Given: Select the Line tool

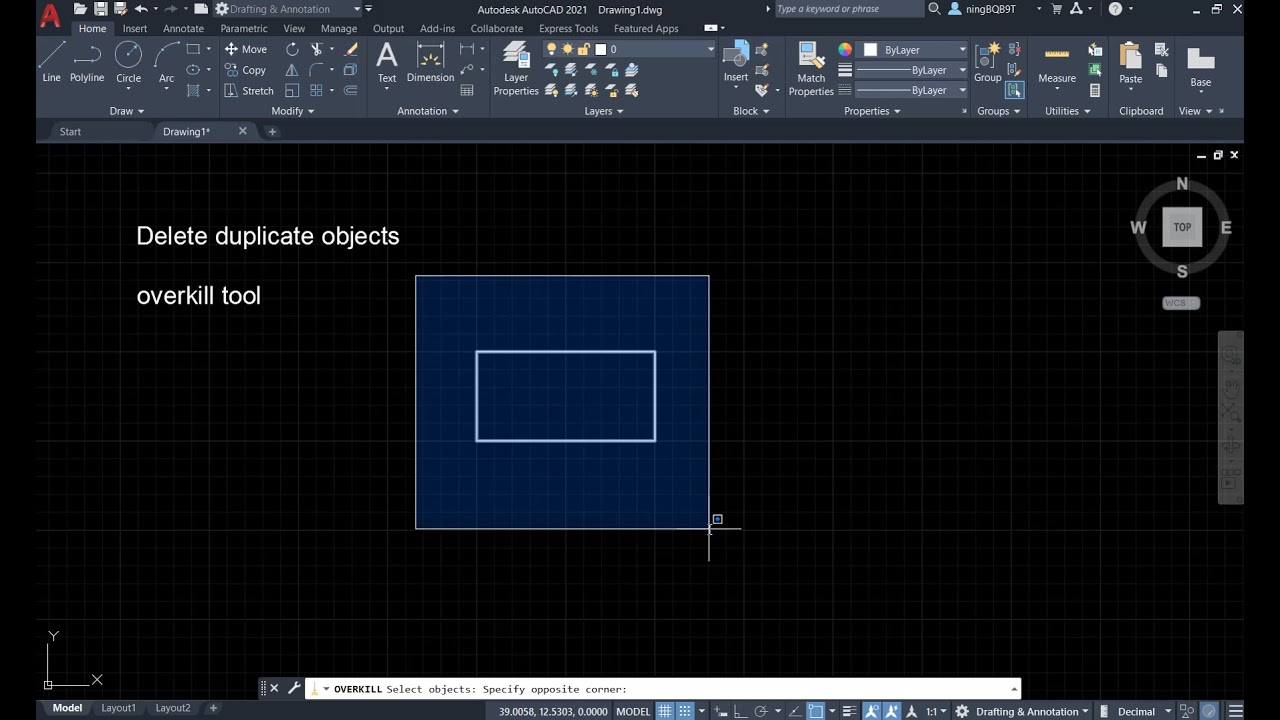Looking at the screenshot, I should (x=51, y=62).
